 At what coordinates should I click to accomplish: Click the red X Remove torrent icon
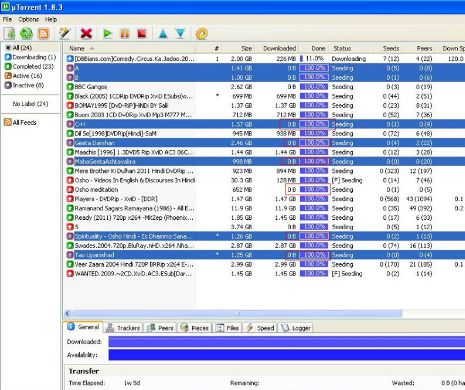(x=86, y=34)
